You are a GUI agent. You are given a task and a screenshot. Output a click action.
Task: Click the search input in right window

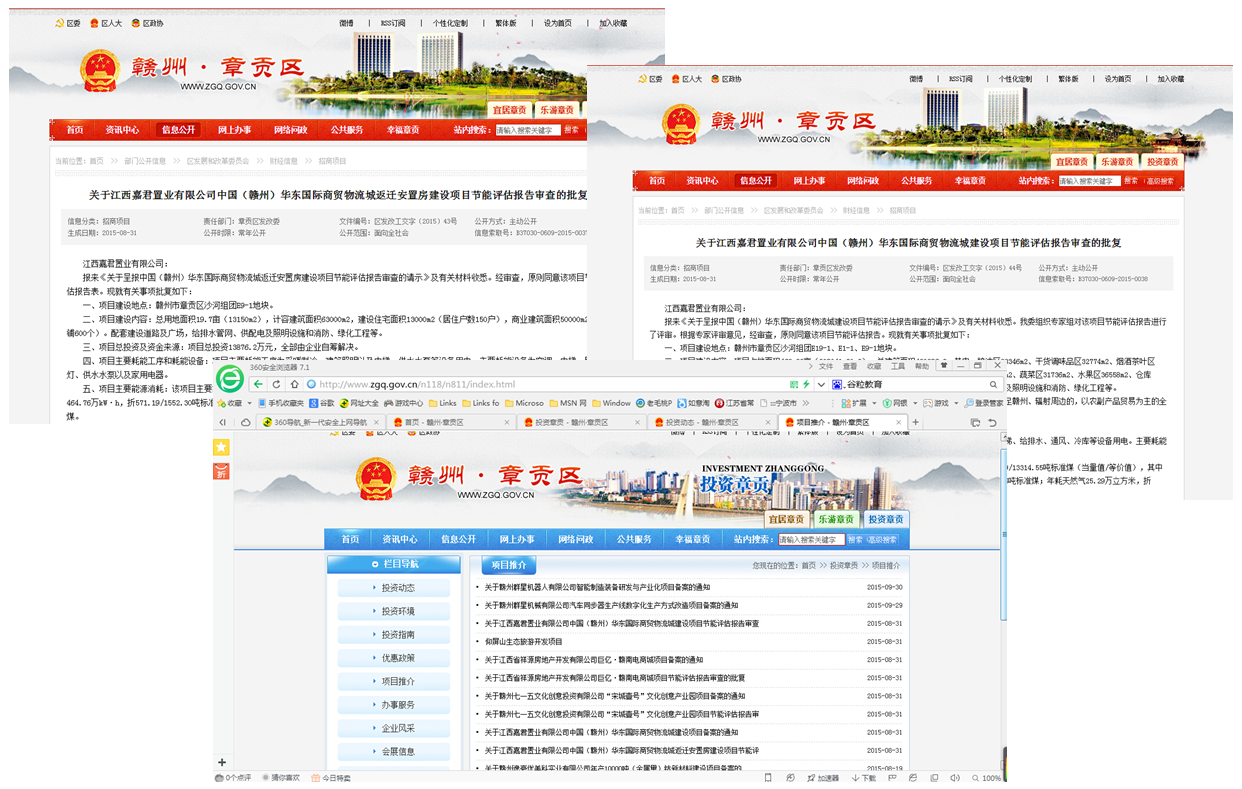[1089, 181]
